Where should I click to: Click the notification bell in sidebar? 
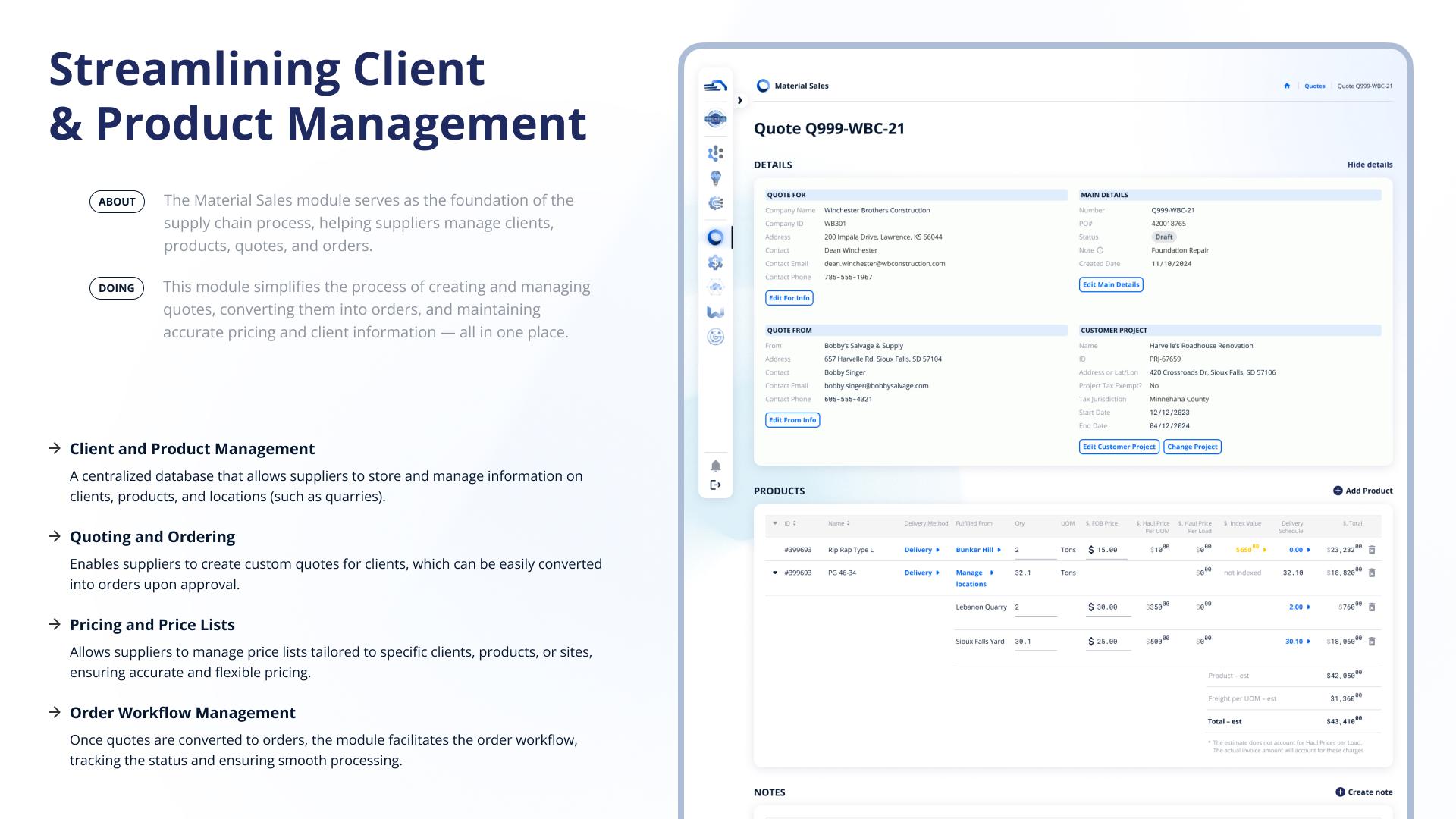715,466
